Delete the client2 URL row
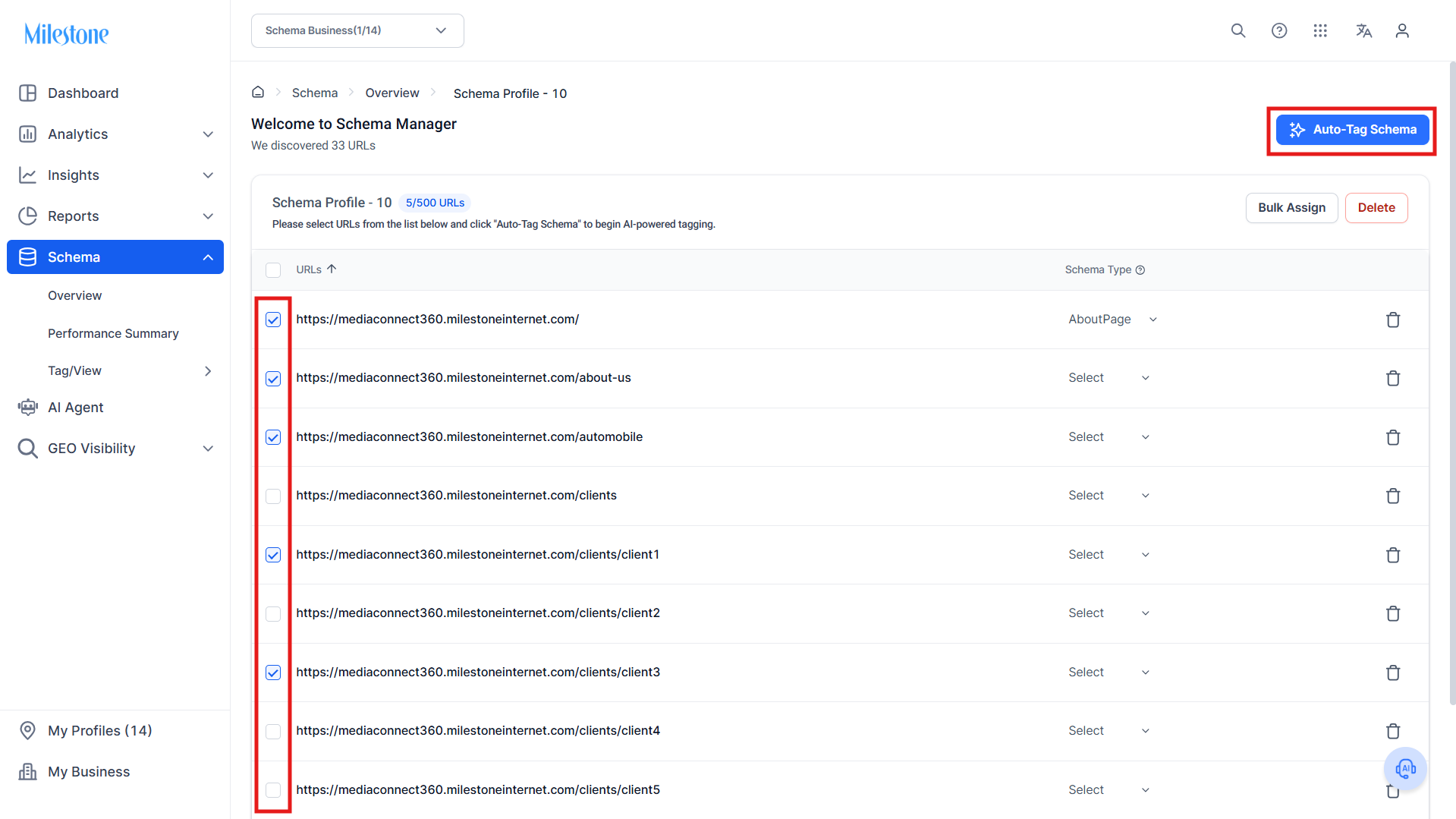1456x819 pixels. tap(1393, 613)
